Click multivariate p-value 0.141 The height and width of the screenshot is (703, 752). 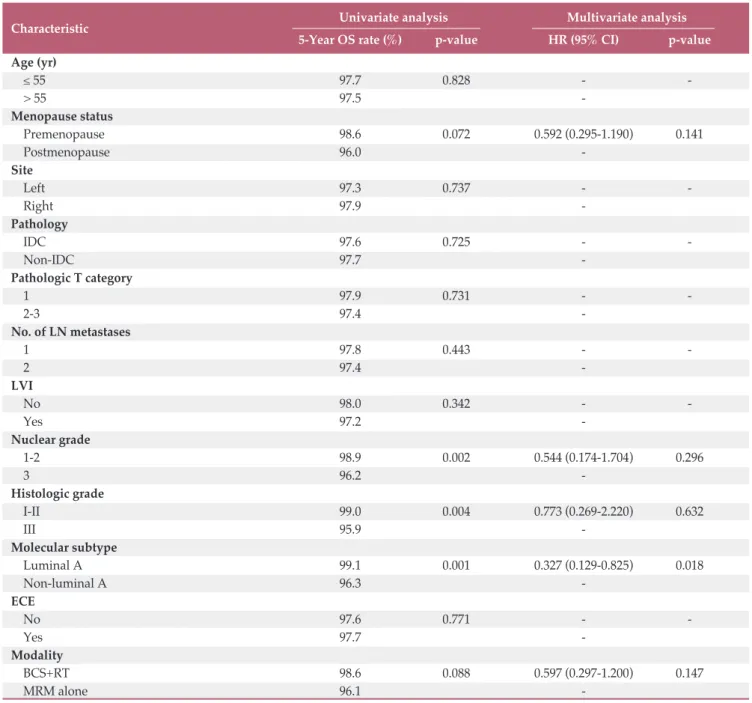(689, 134)
